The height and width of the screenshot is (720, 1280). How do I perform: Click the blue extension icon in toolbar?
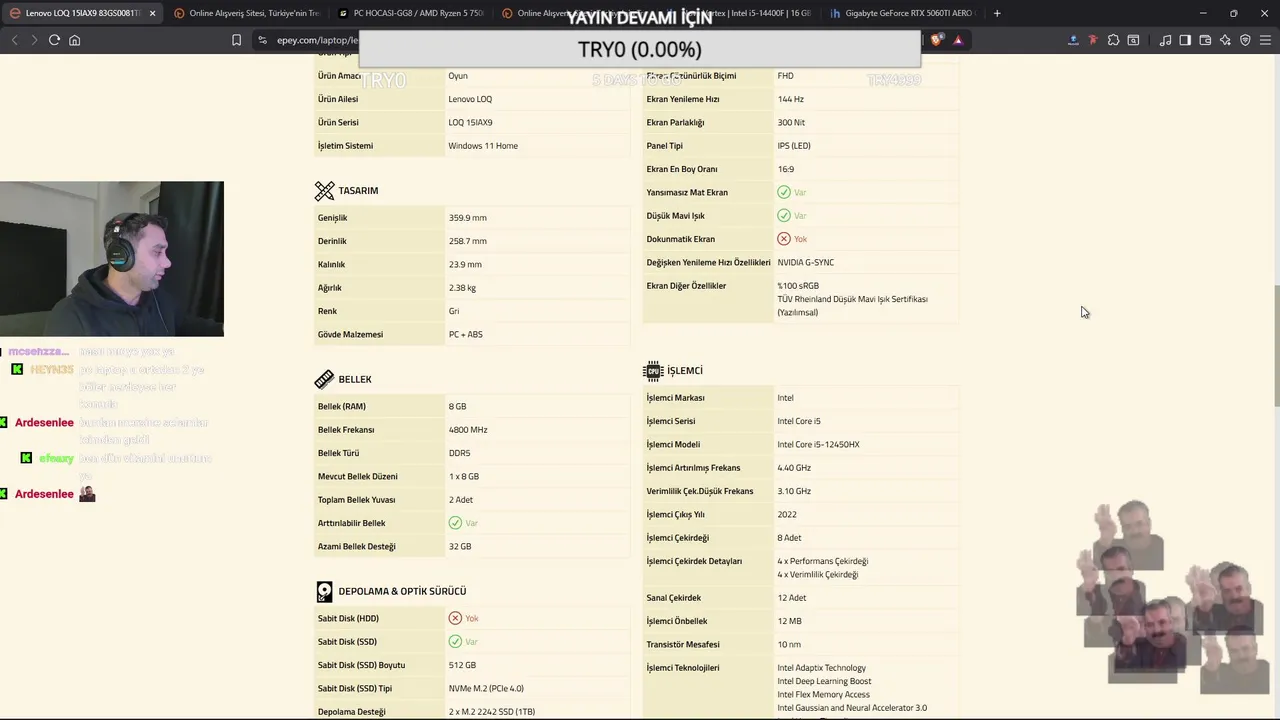click(1073, 40)
